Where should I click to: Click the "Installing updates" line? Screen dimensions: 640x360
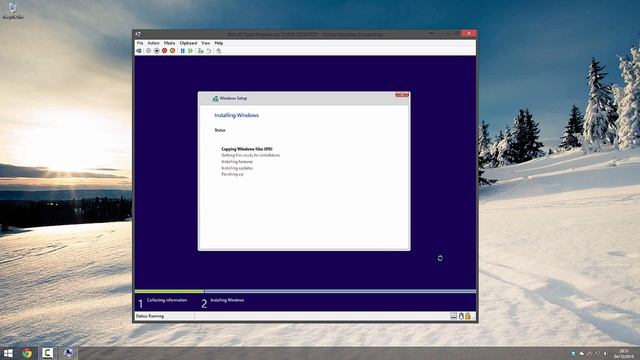click(237, 168)
